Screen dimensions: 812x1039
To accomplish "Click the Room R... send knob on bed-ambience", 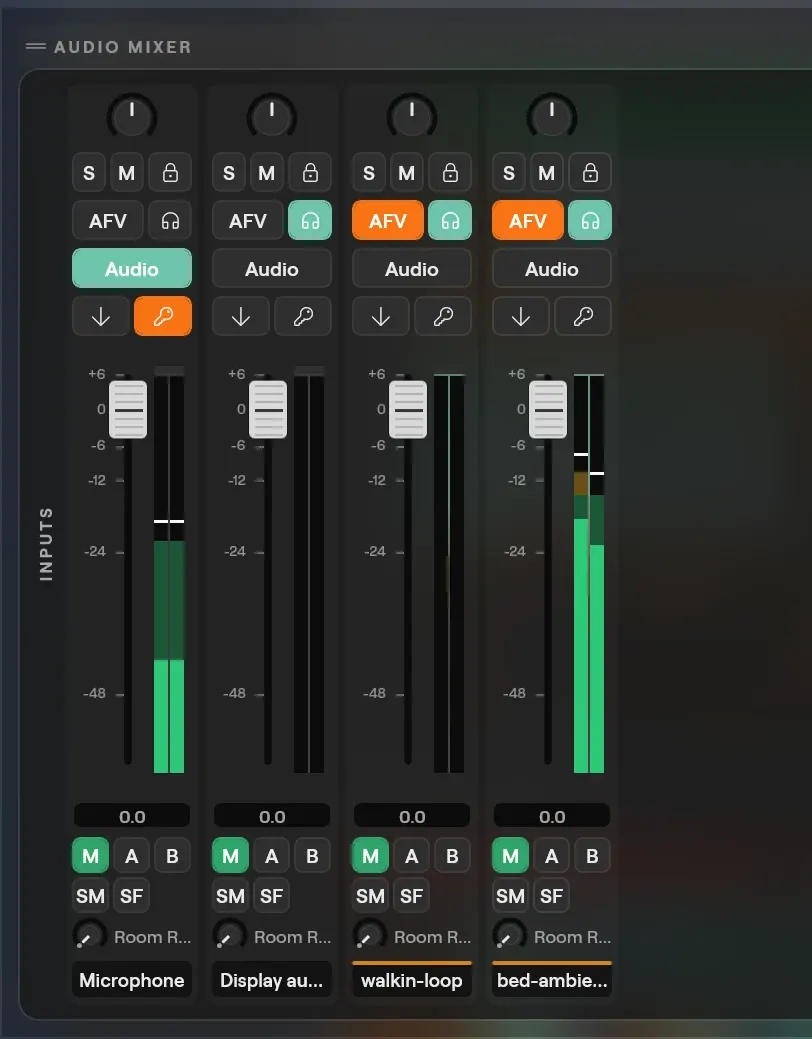I will click(x=509, y=936).
